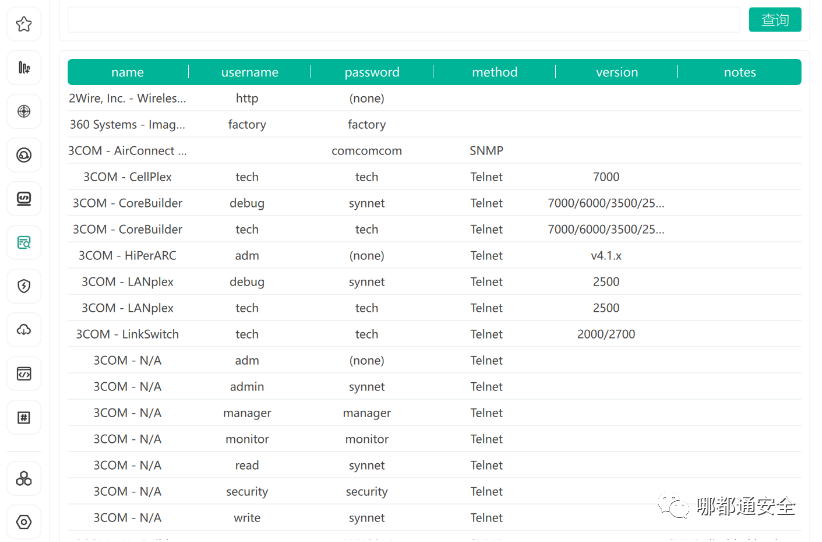
Task: Click the version column header
Action: [616, 72]
